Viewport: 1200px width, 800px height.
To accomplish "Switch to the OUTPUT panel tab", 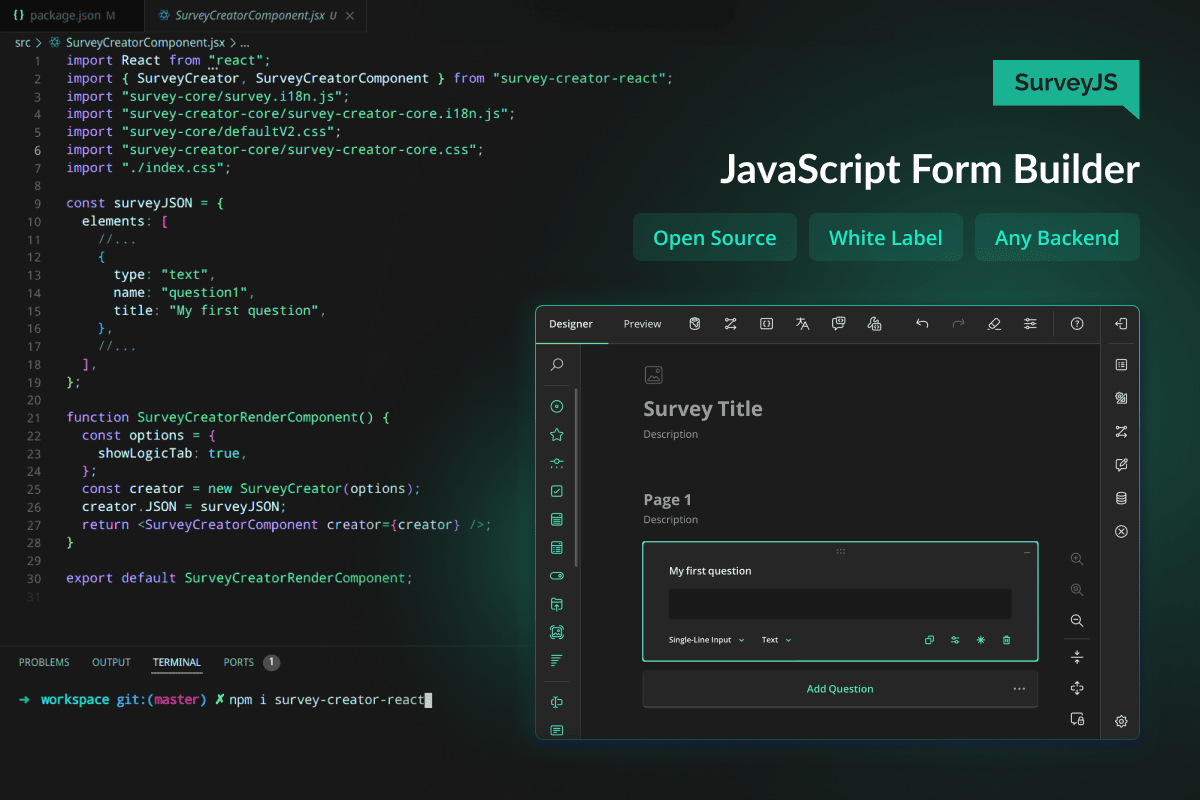I will (111, 662).
